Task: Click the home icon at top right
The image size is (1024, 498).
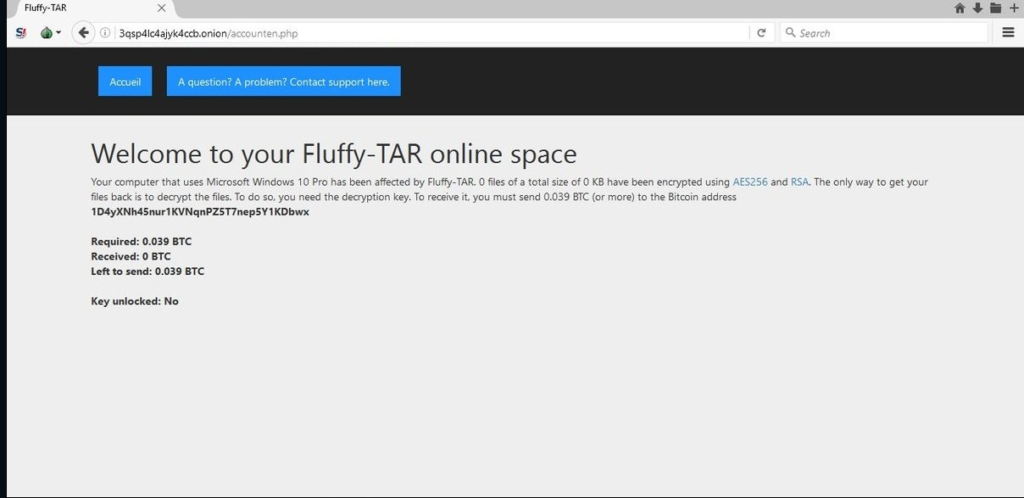Action: coord(960,8)
